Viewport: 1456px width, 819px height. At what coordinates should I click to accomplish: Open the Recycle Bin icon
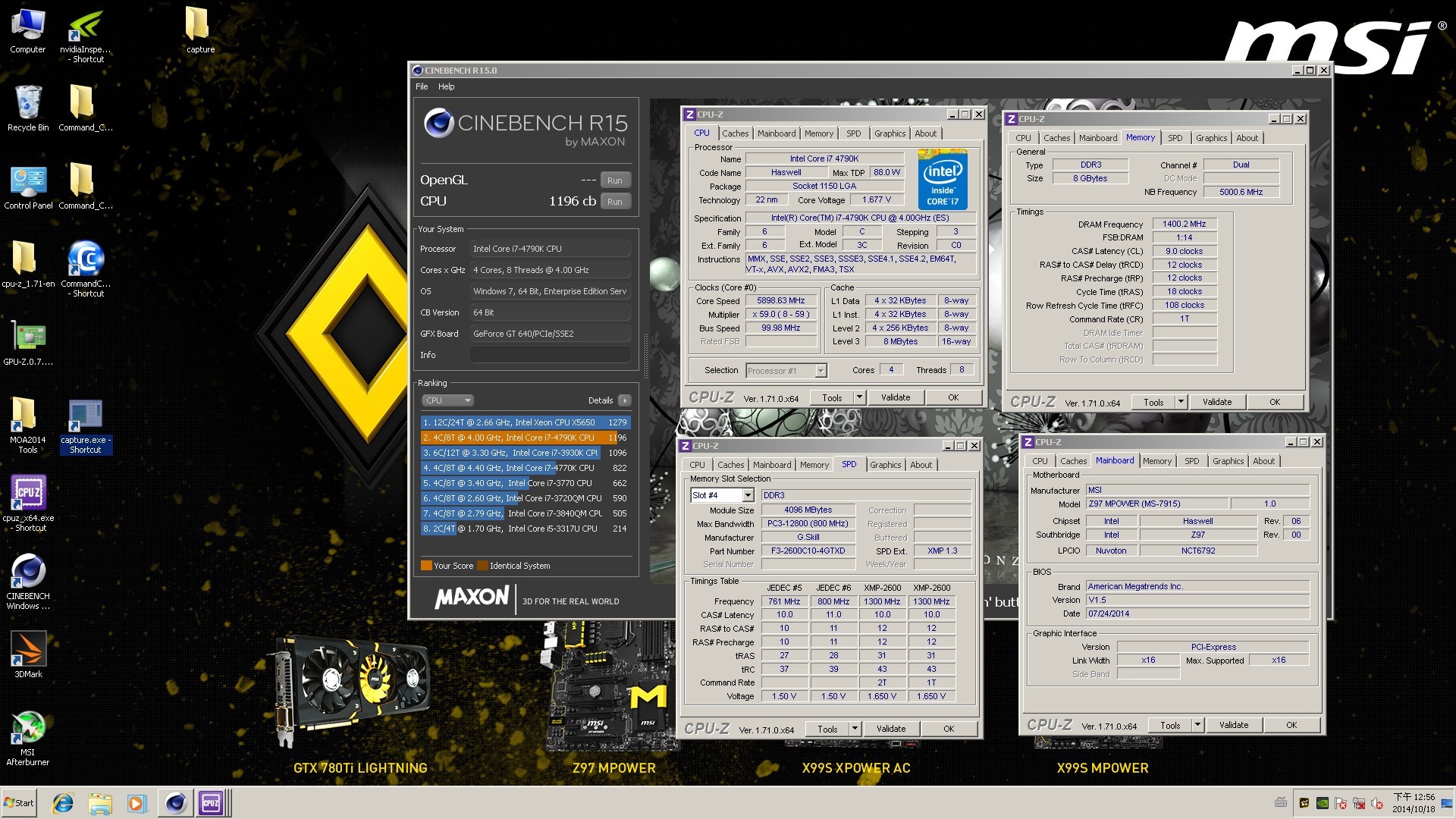click(28, 108)
